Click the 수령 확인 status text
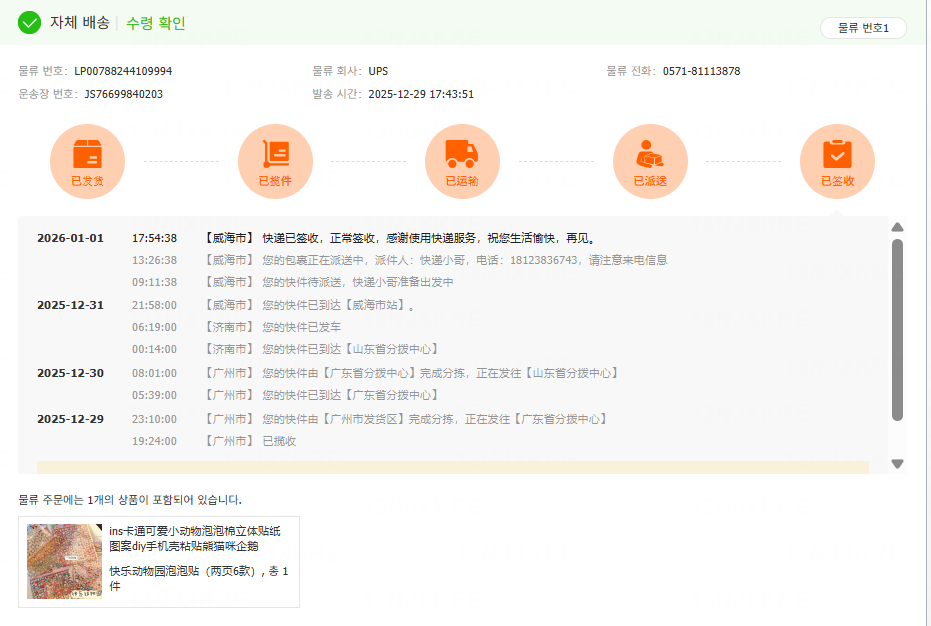Image resolution: width=931 pixels, height=626 pixels. [156, 23]
